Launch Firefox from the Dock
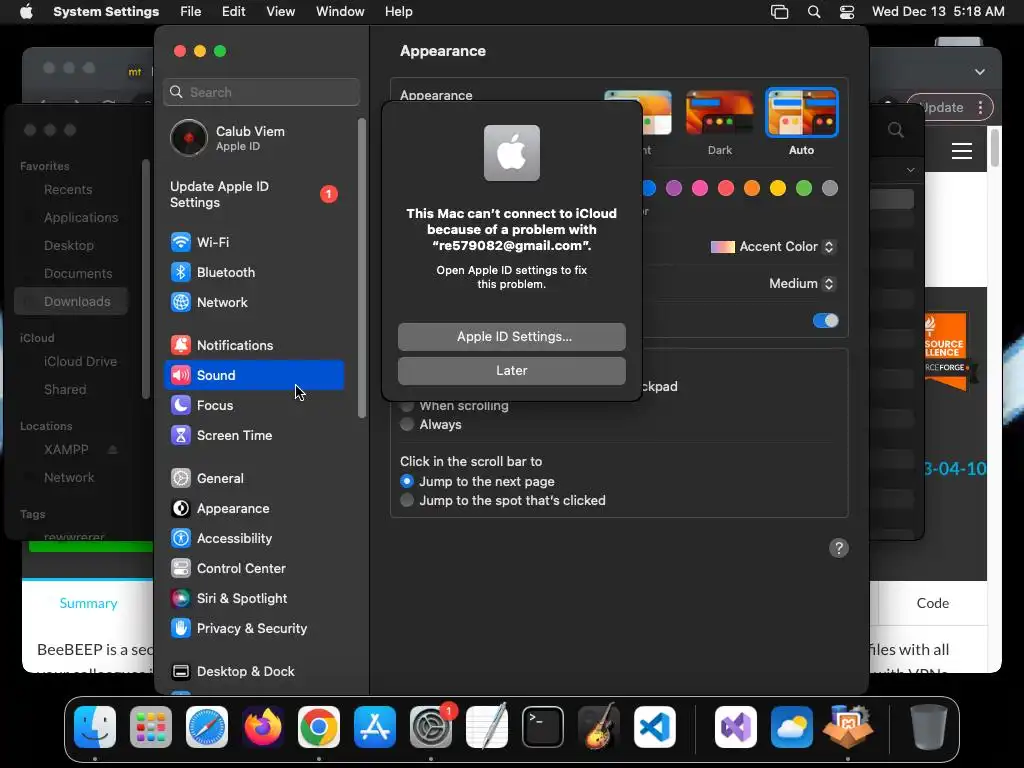1024x768 pixels. (263, 727)
